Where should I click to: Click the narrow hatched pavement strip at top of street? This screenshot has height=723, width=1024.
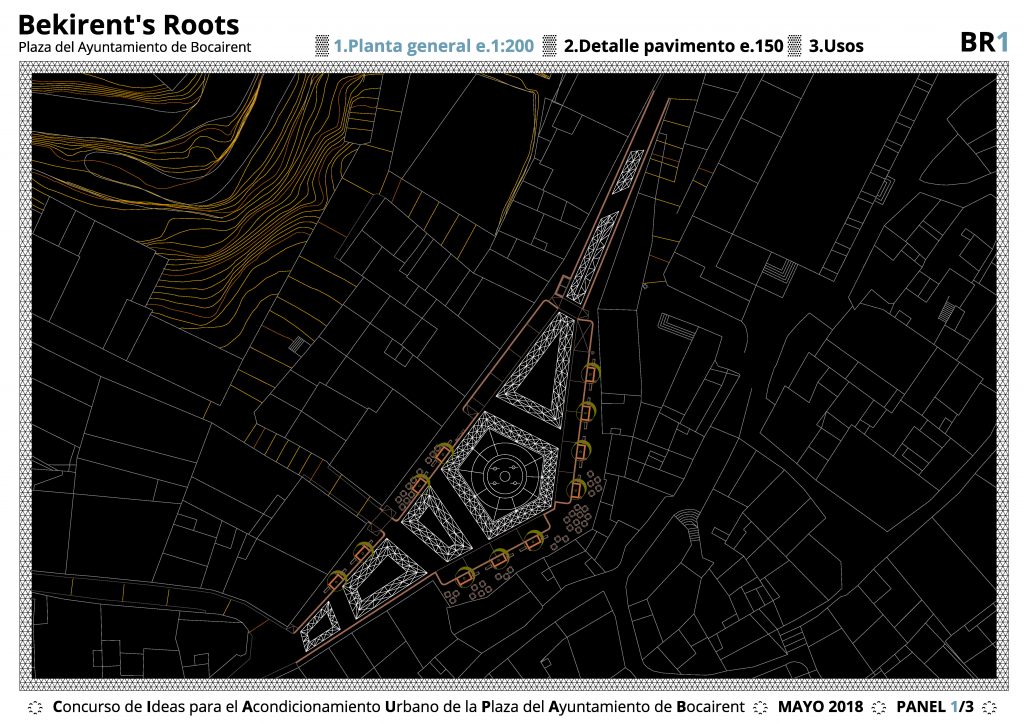[632, 170]
